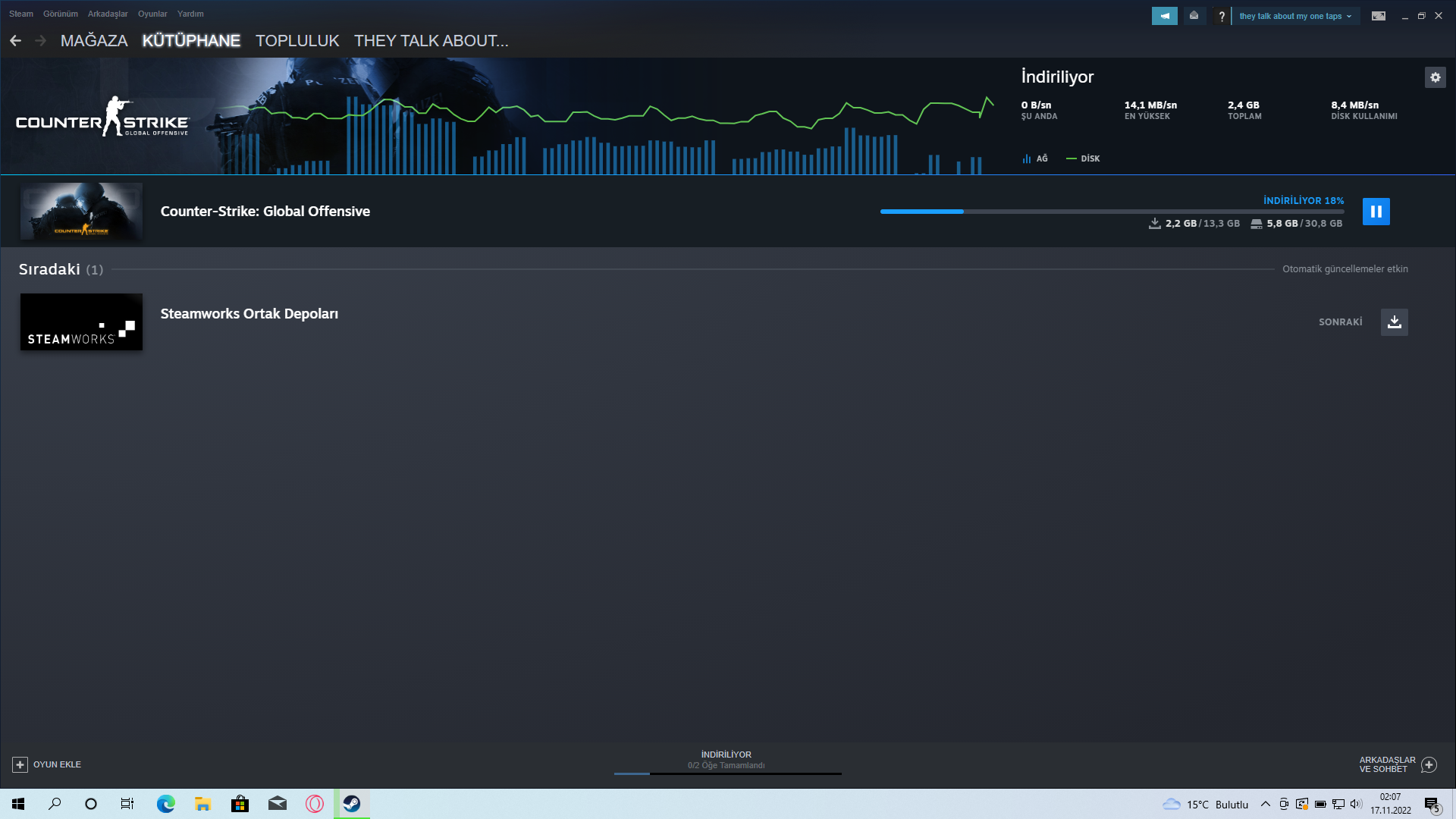Screen dimensions: 1456x819
Task: Click the back navigation arrow
Action: (16, 41)
